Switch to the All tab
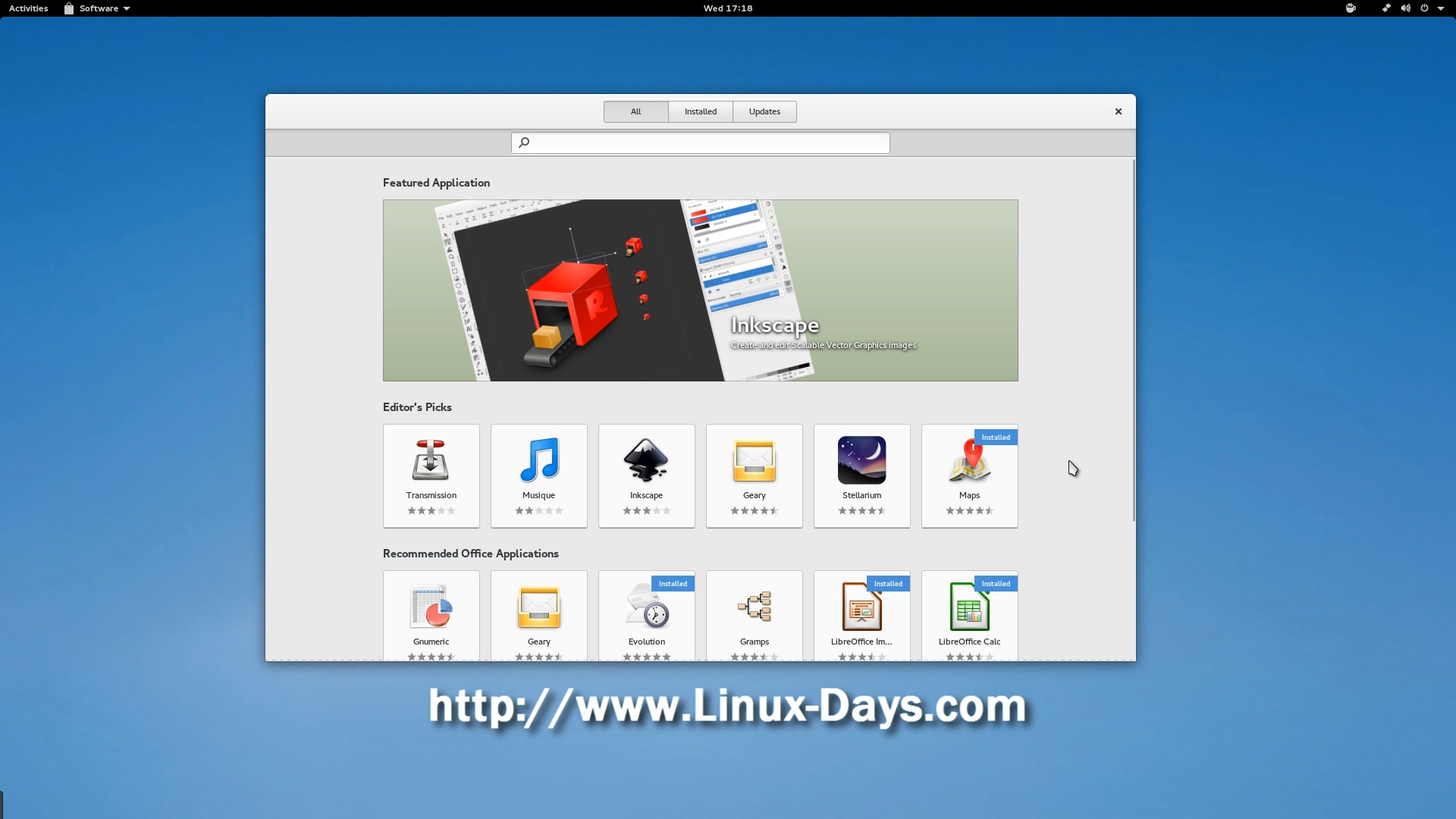1456x819 pixels. pyautogui.click(x=635, y=111)
